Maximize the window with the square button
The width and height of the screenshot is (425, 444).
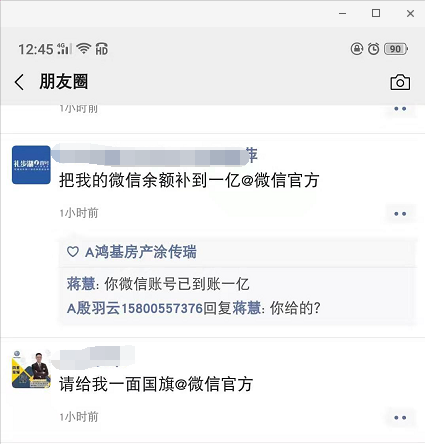pyautogui.click(x=376, y=13)
